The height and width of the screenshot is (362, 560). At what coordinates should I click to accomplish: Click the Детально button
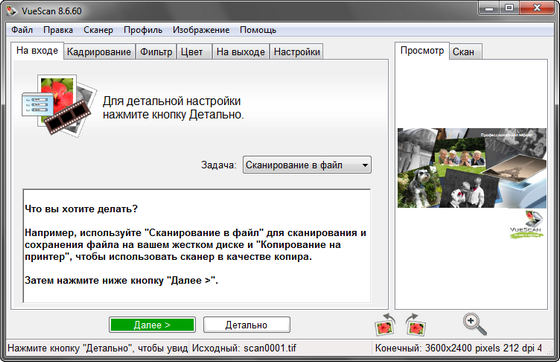point(246,325)
